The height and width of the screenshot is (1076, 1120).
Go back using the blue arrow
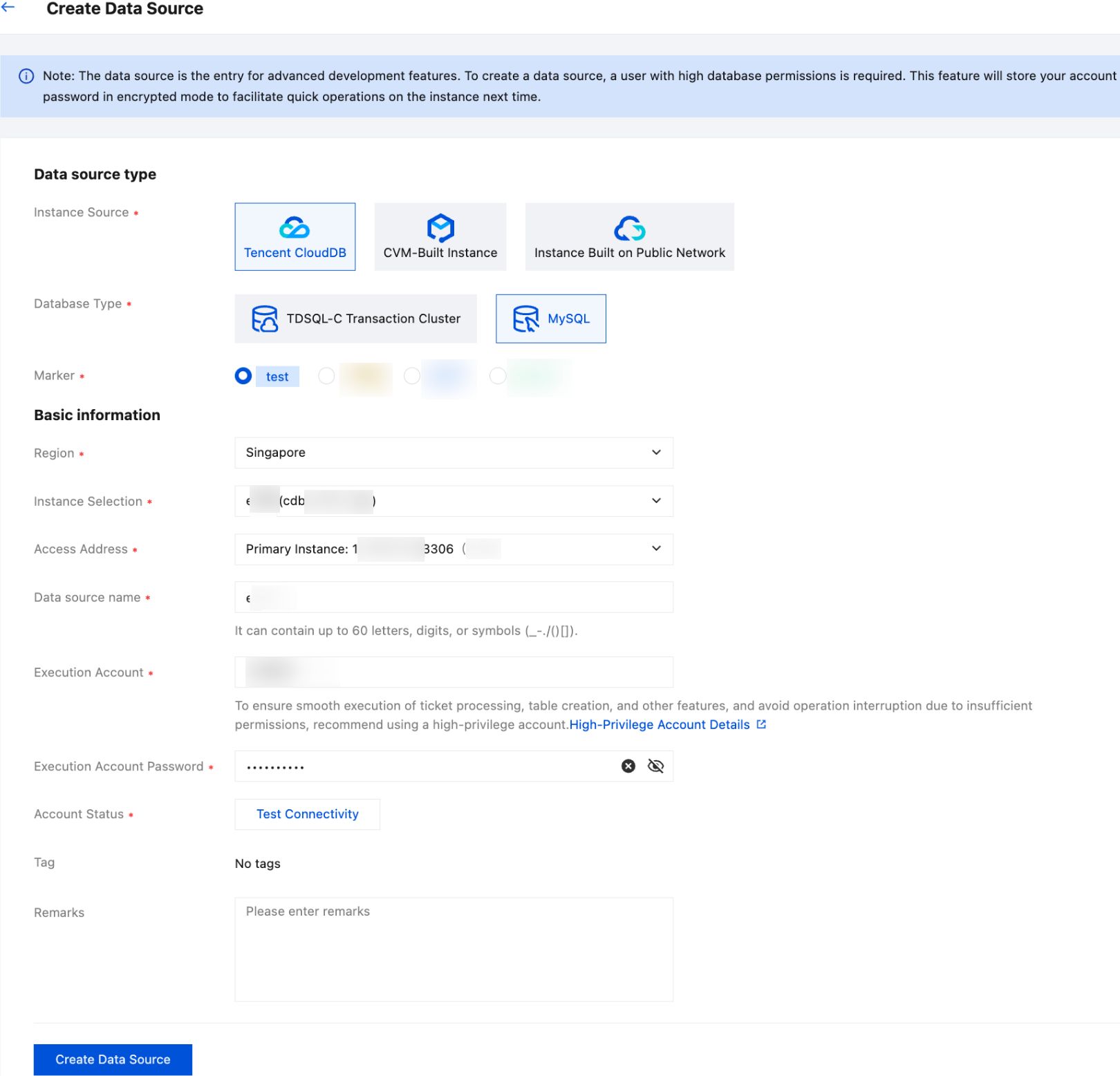pyautogui.click(x=8, y=8)
